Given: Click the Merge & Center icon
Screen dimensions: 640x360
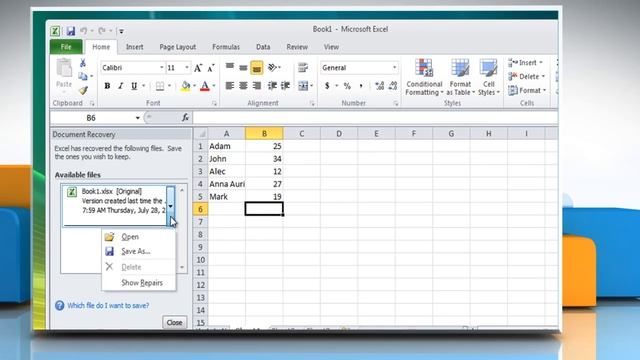Looking at the screenshot, I should [x=303, y=86].
